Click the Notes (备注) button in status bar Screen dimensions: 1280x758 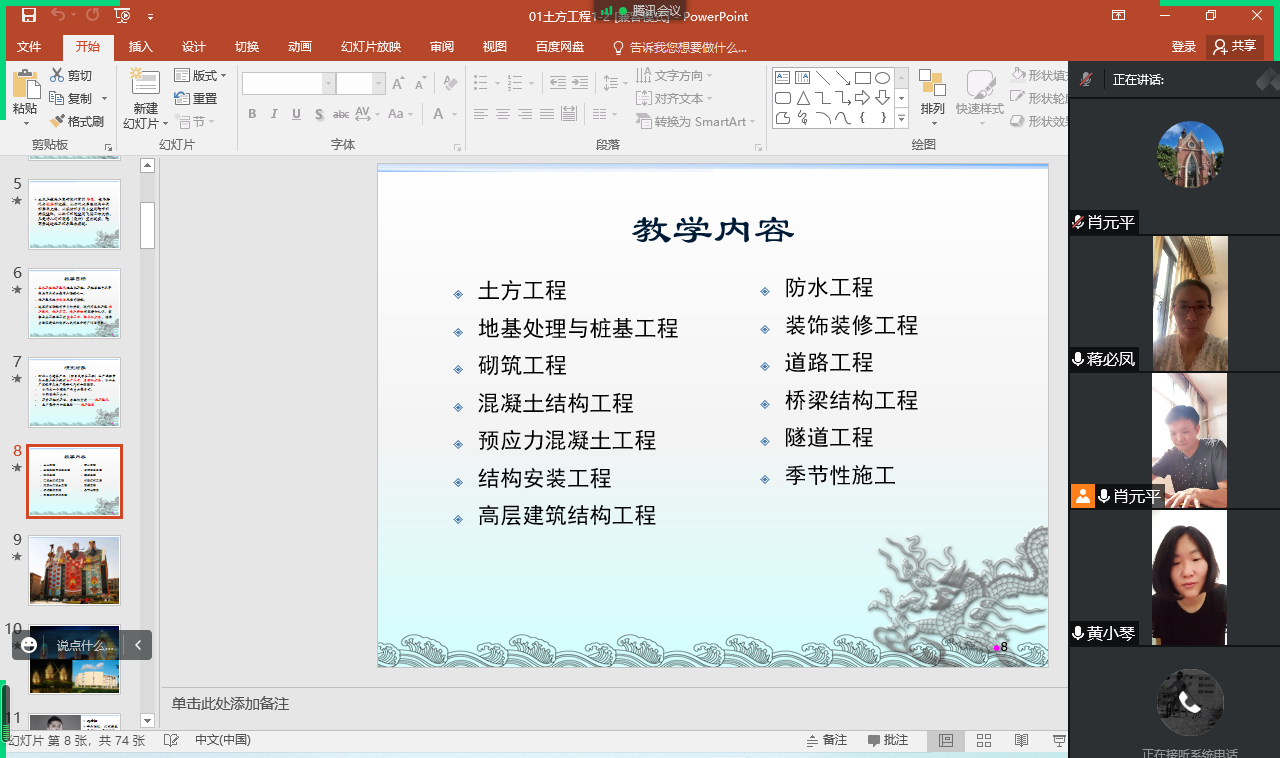827,741
